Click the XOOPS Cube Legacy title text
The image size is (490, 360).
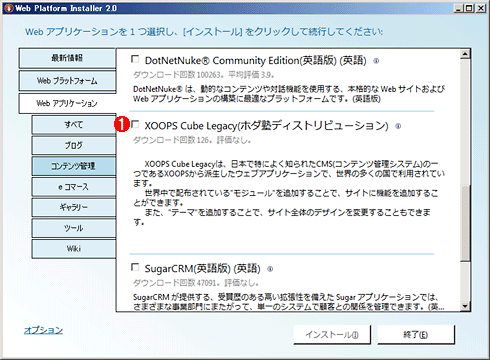tap(266, 126)
